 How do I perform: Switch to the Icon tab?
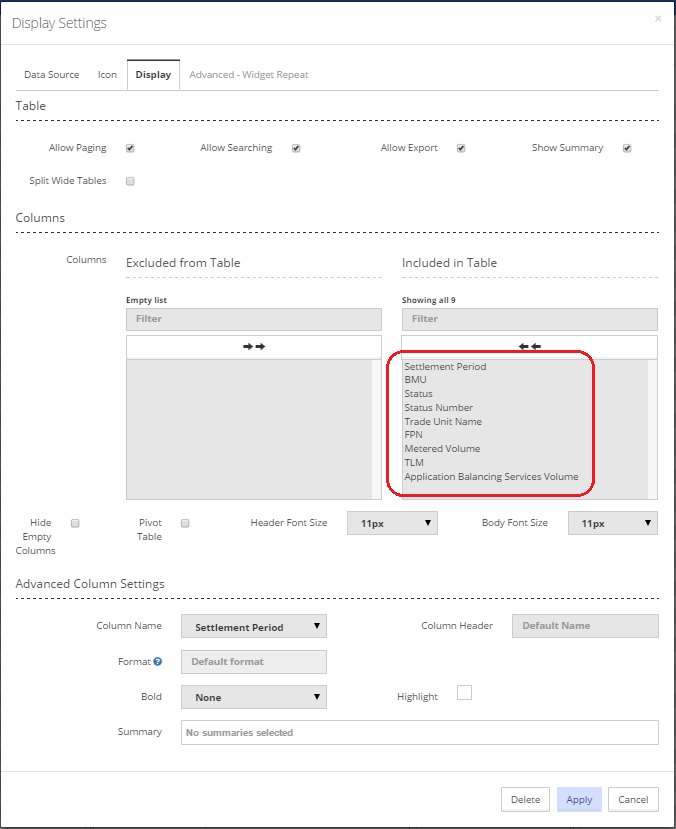[107, 75]
